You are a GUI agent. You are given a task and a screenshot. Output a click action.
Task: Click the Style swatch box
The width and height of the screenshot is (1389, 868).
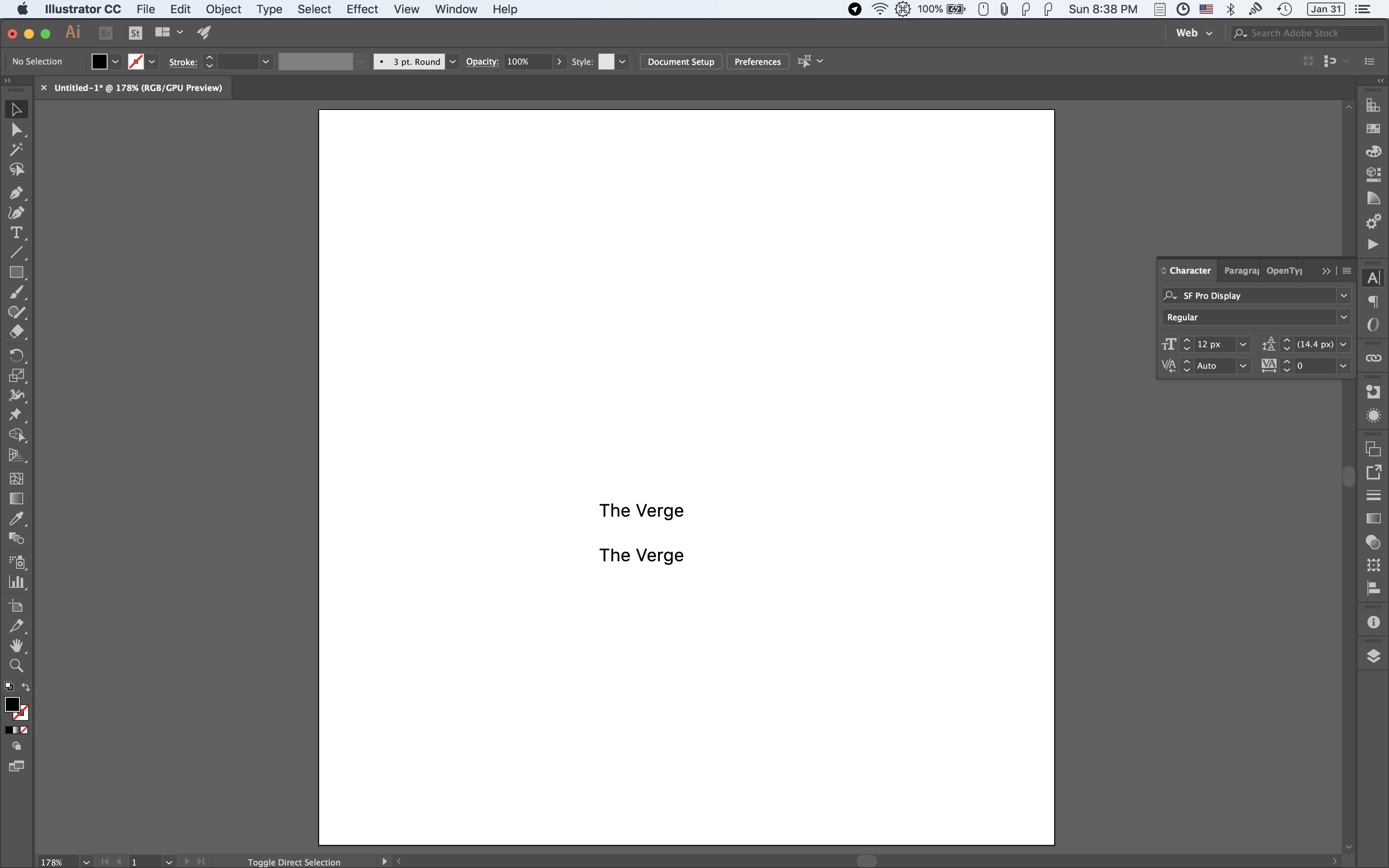(606, 62)
